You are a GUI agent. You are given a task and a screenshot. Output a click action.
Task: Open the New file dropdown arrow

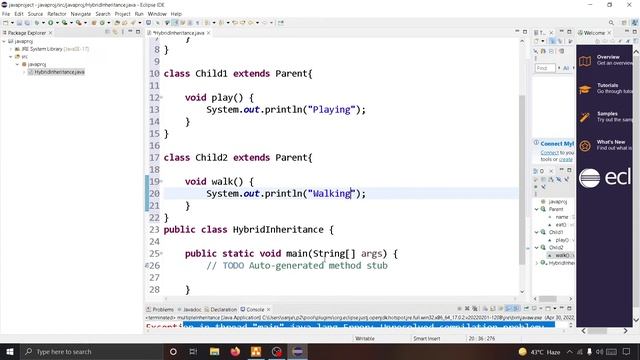point(12,23)
